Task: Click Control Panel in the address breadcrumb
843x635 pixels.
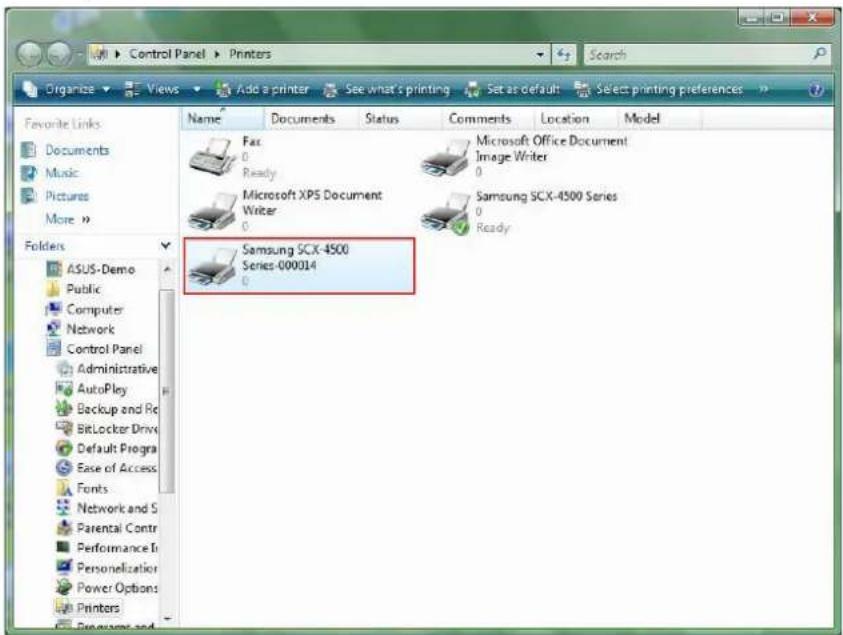Action: [x=167, y=54]
